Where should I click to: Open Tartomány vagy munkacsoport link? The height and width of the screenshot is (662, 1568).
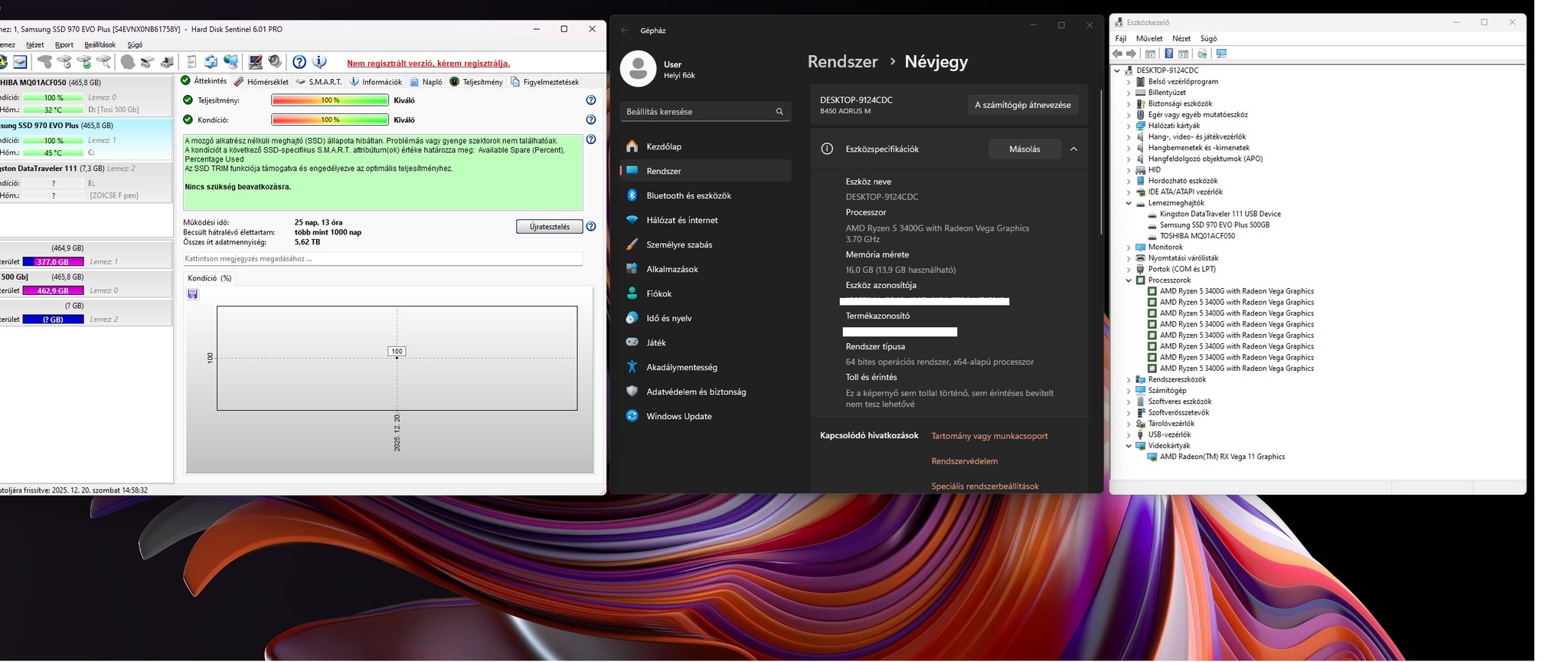[x=989, y=436]
